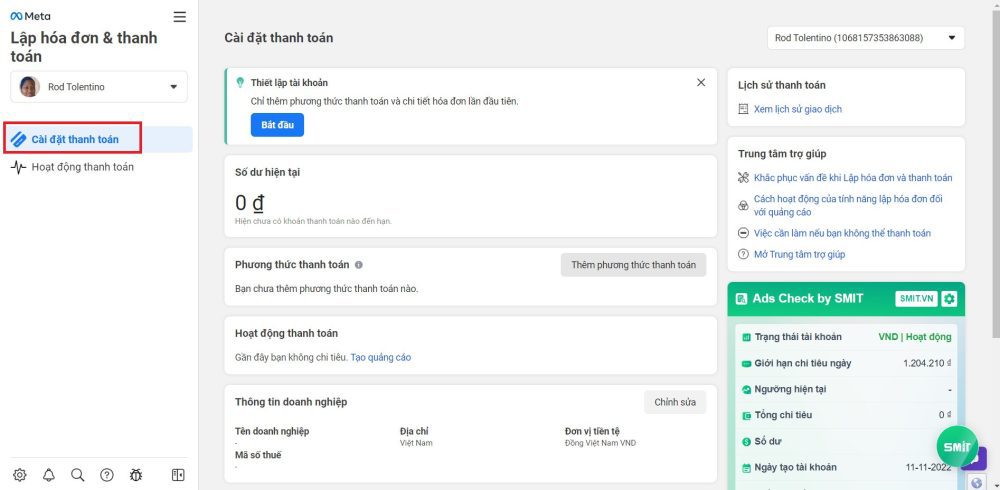Select Cài đặt thanh toán menu item
The width and height of the screenshot is (1000, 490).
(x=98, y=139)
